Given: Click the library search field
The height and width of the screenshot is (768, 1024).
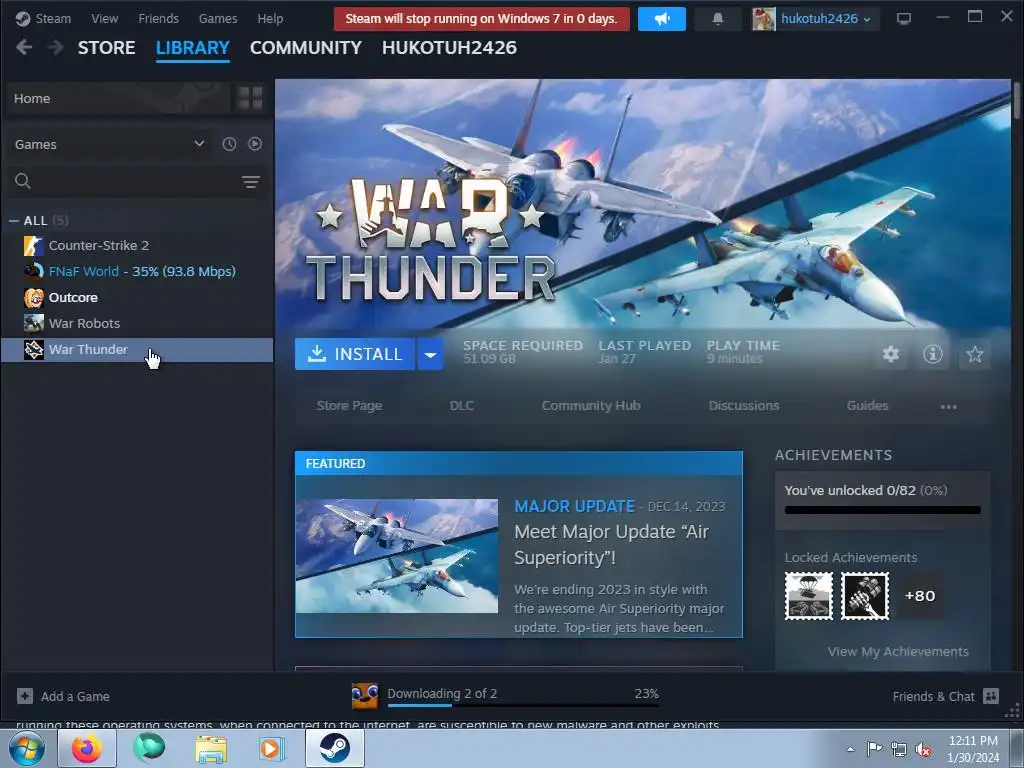Looking at the screenshot, I should pos(124,181).
